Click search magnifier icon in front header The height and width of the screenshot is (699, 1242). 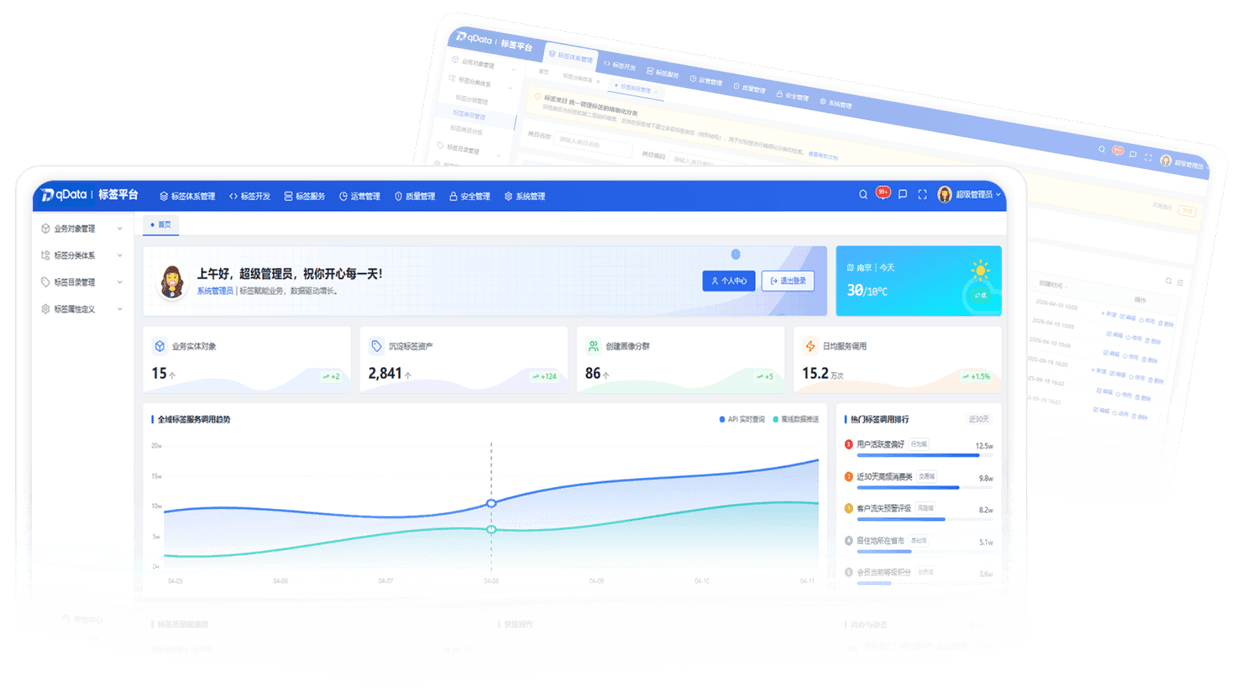[863, 195]
